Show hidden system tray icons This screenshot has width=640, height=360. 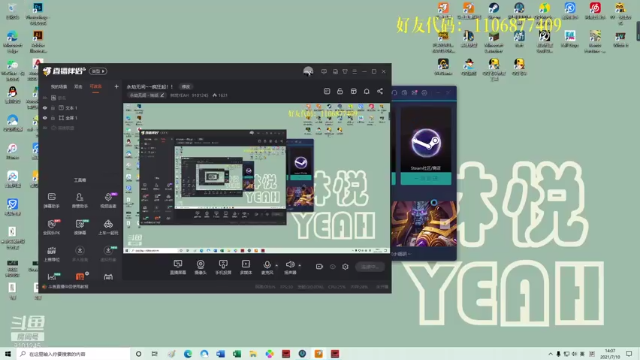click(550, 354)
